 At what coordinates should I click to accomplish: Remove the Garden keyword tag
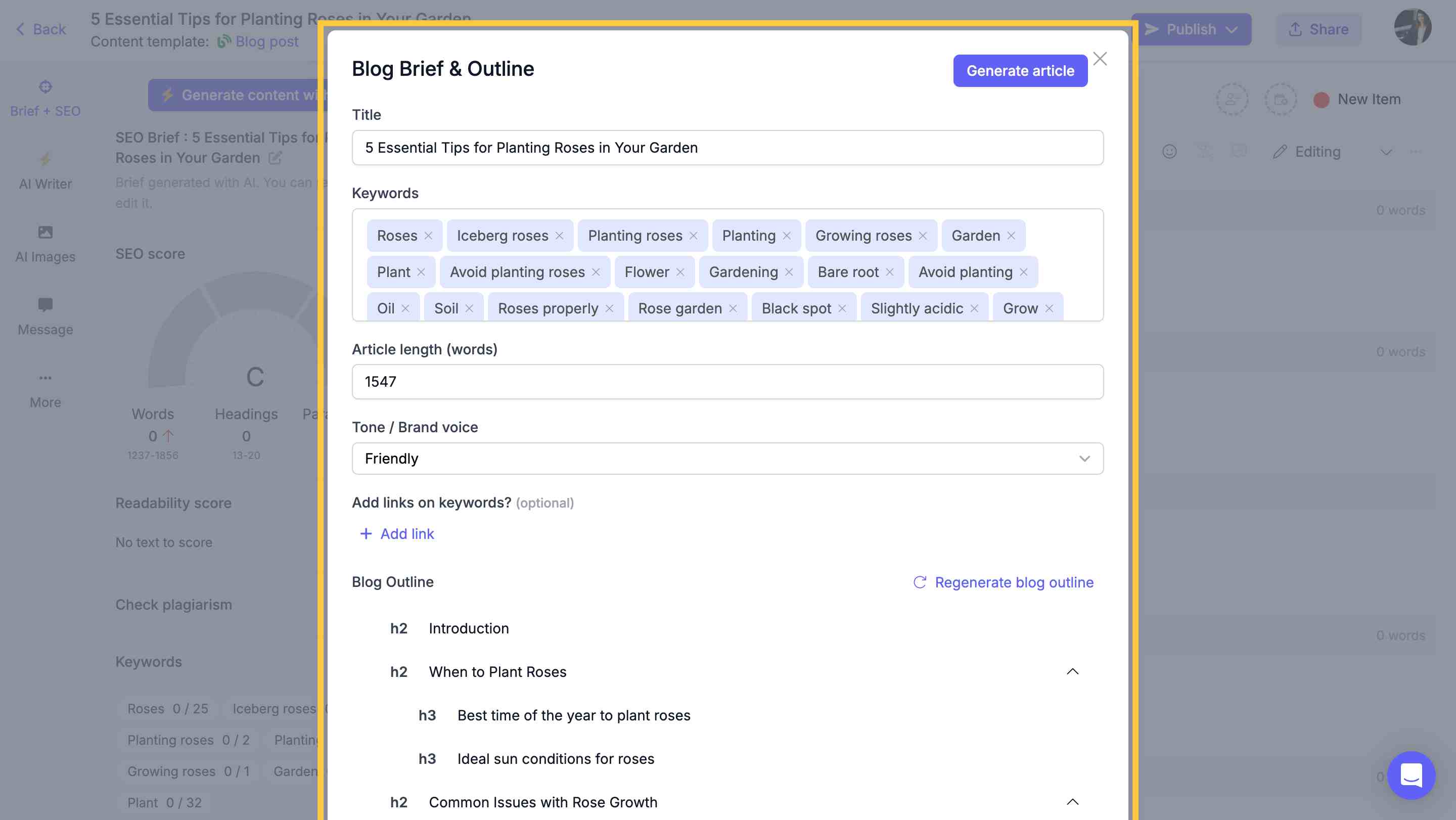[1011, 236]
